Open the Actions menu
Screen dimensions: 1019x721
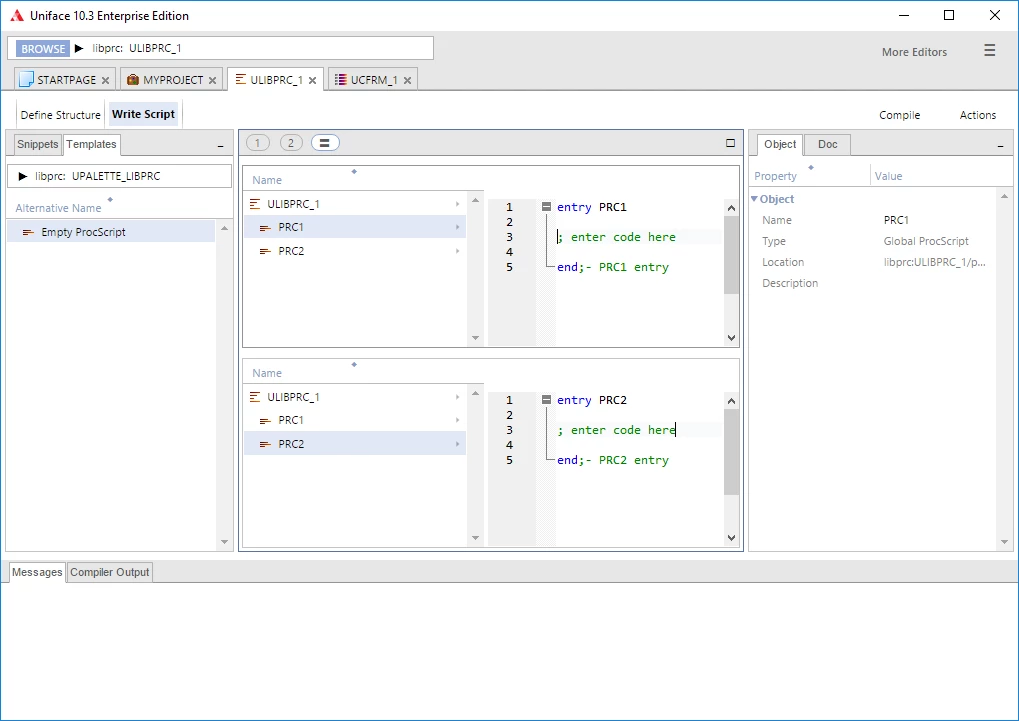click(977, 115)
